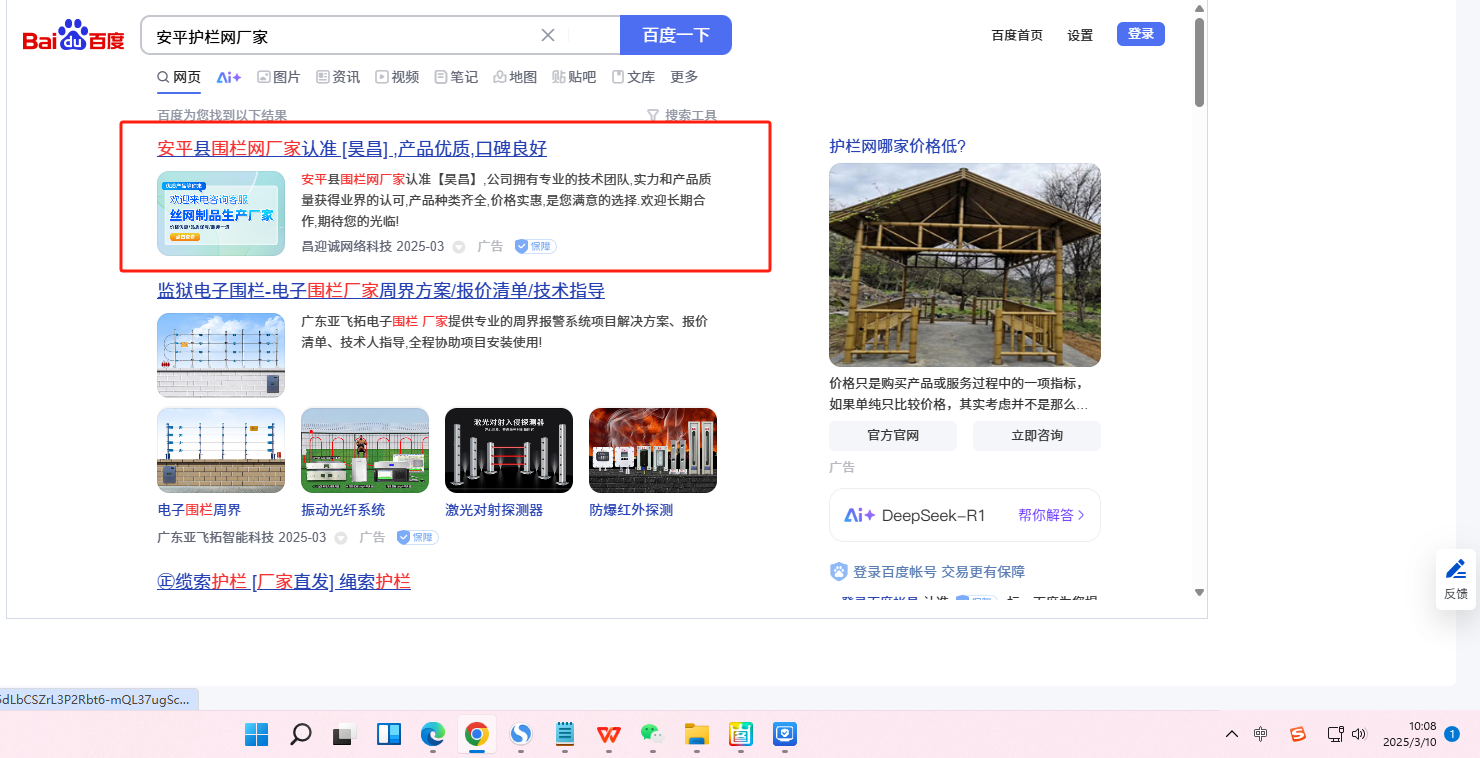Switch to the 资讯 tab
1480x758 pixels.
point(338,77)
